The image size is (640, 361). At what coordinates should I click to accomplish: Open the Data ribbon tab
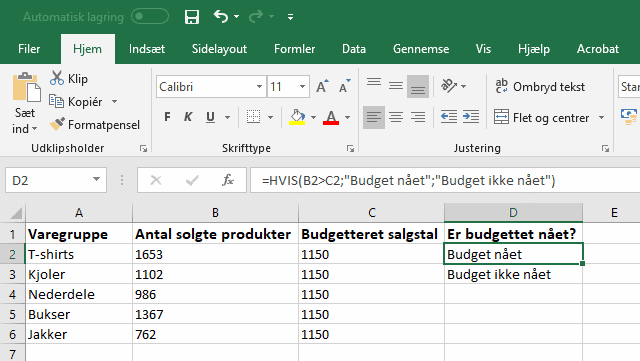(x=354, y=49)
